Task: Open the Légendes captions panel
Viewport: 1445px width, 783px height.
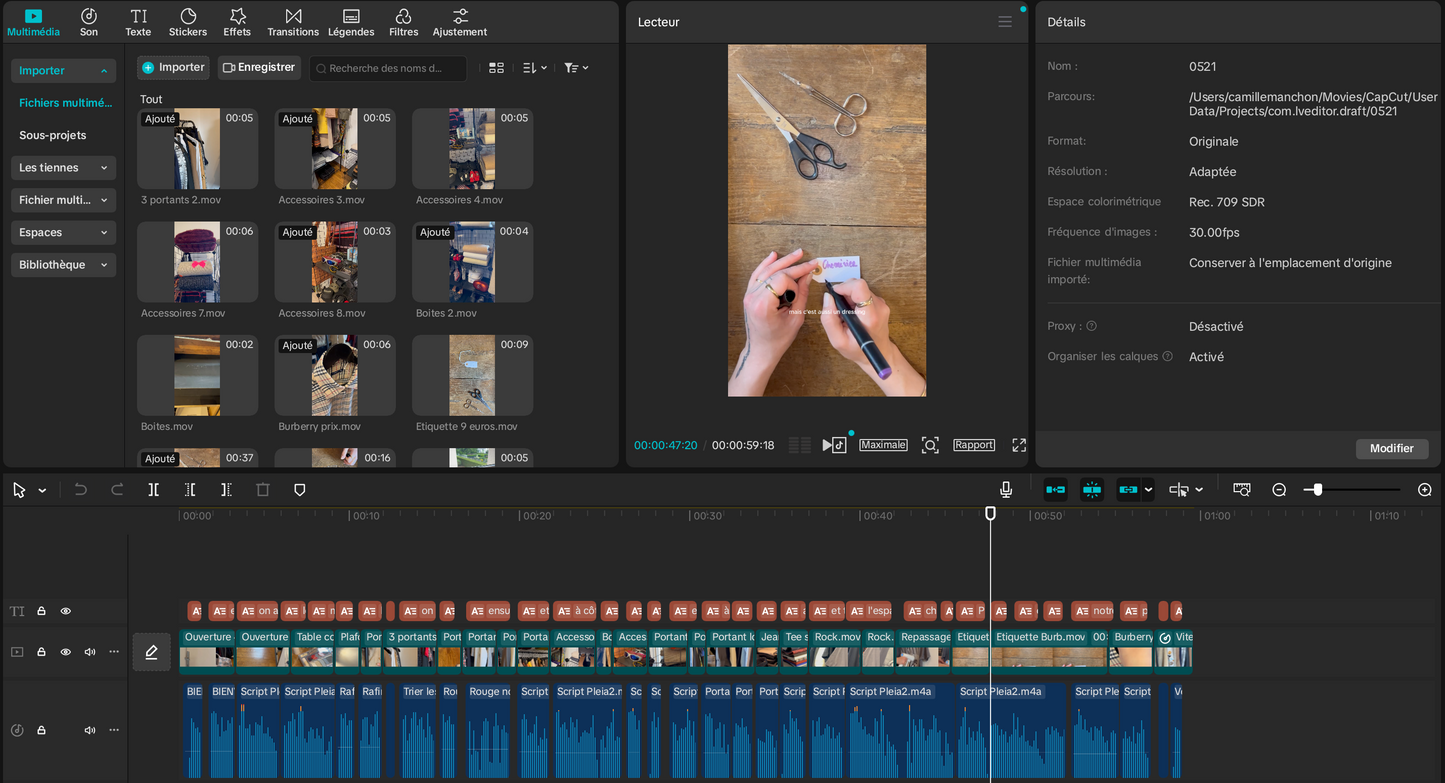Action: [x=351, y=22]
